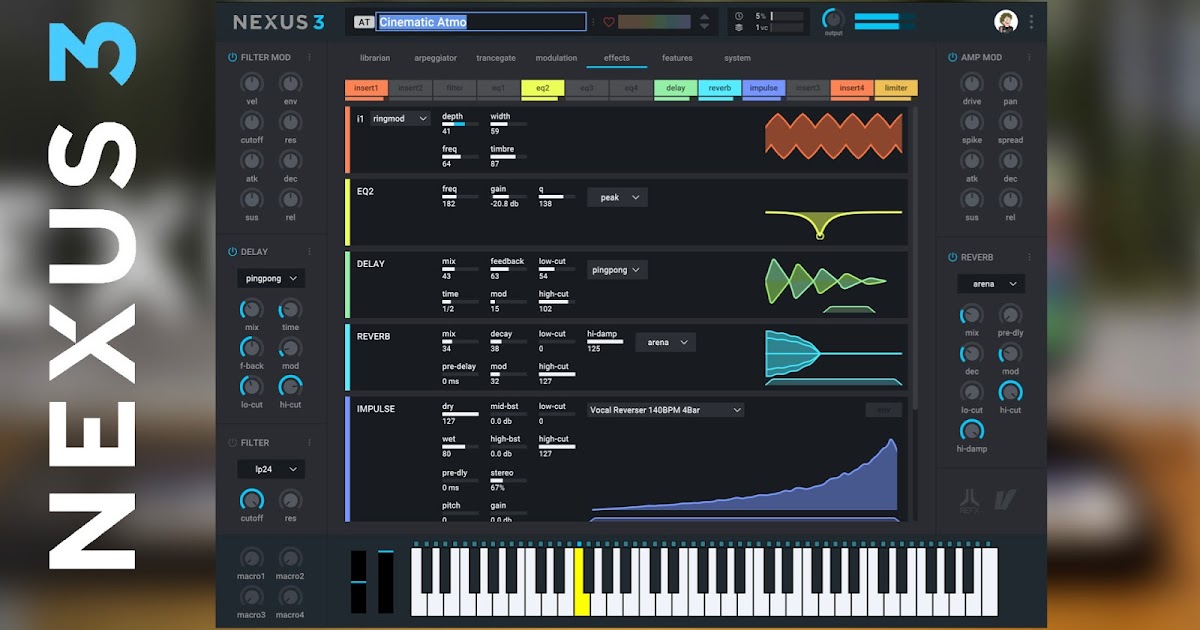Screen dimensions: 1200x630
Task: Open the pingpong dropdown in Delay row
Action: click(617, 270)
